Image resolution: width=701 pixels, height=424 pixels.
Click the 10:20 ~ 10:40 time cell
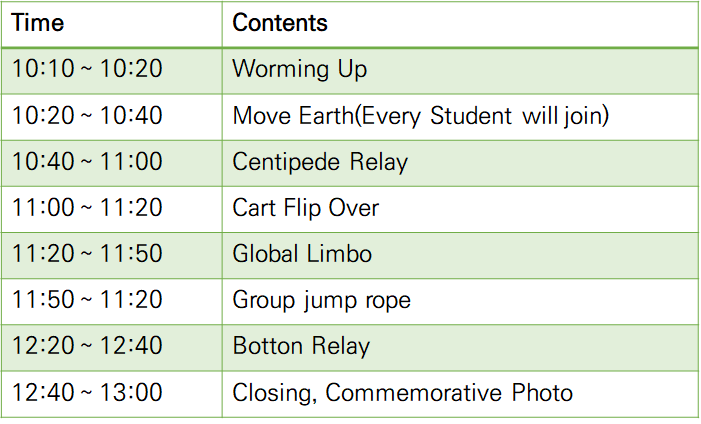point(87,116)
